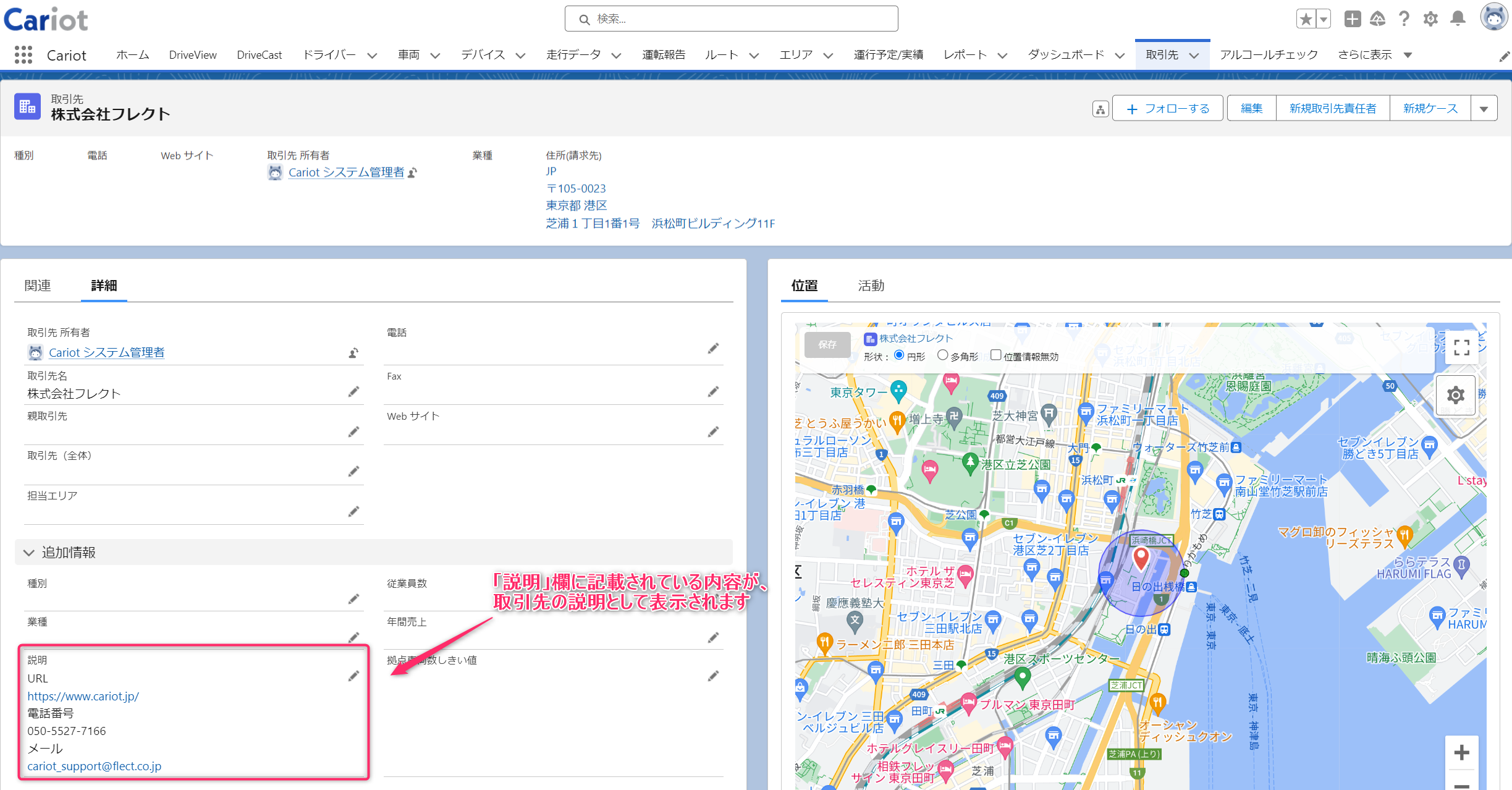This screenshot has width=1512, height=790.
Task: Click the red location pin on map
Action: [x=1141, y=559]
